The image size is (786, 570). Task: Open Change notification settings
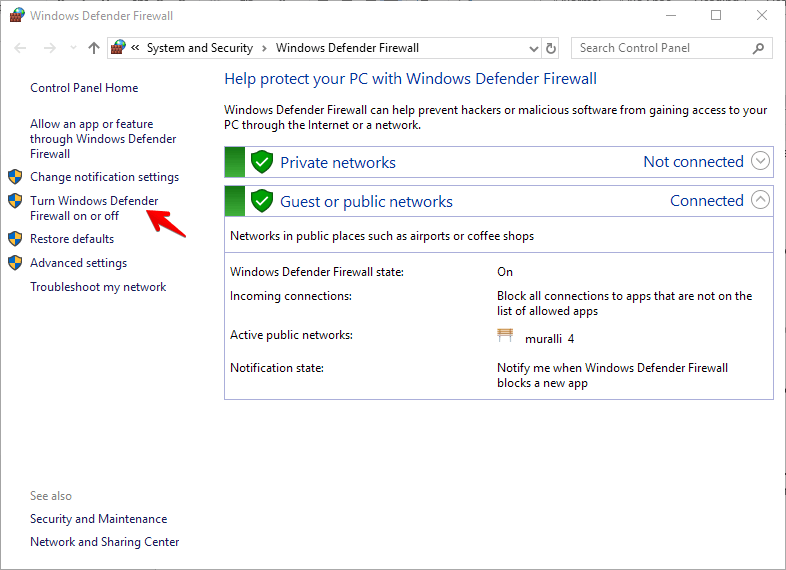click(x=104, y=177)
